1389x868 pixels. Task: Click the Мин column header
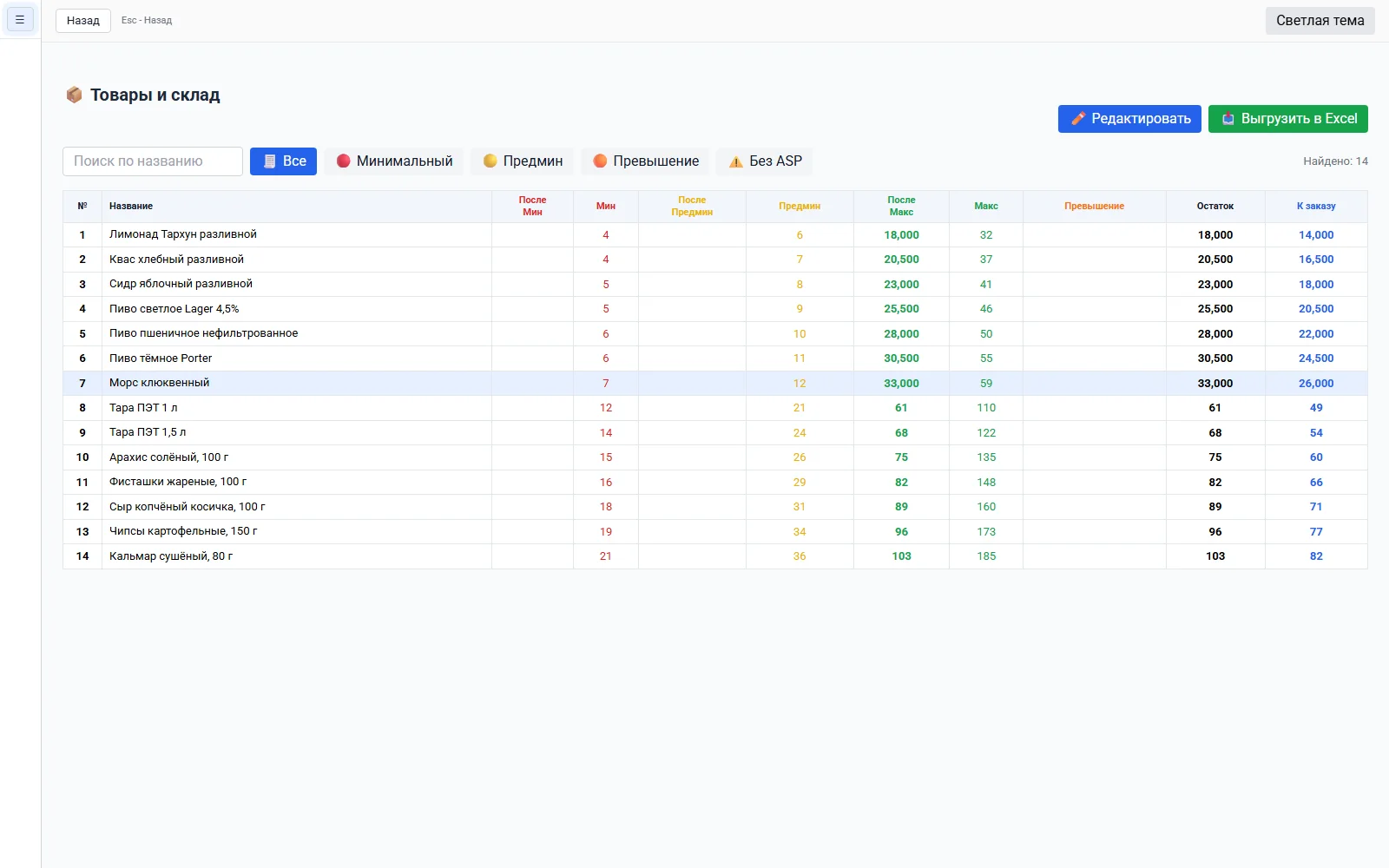click(x=606, y=207)
